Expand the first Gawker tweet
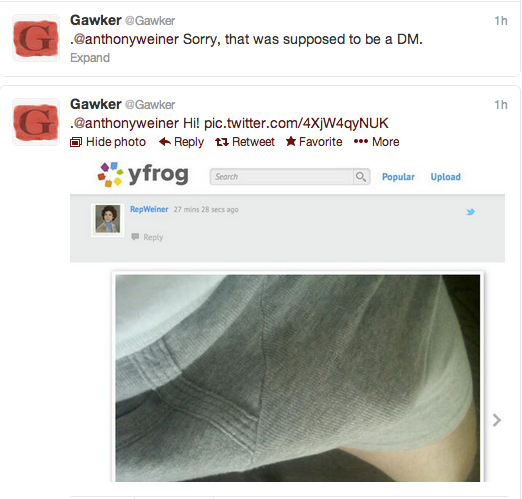Viewport: 522px width, 499px height. [x=90, y=58]
